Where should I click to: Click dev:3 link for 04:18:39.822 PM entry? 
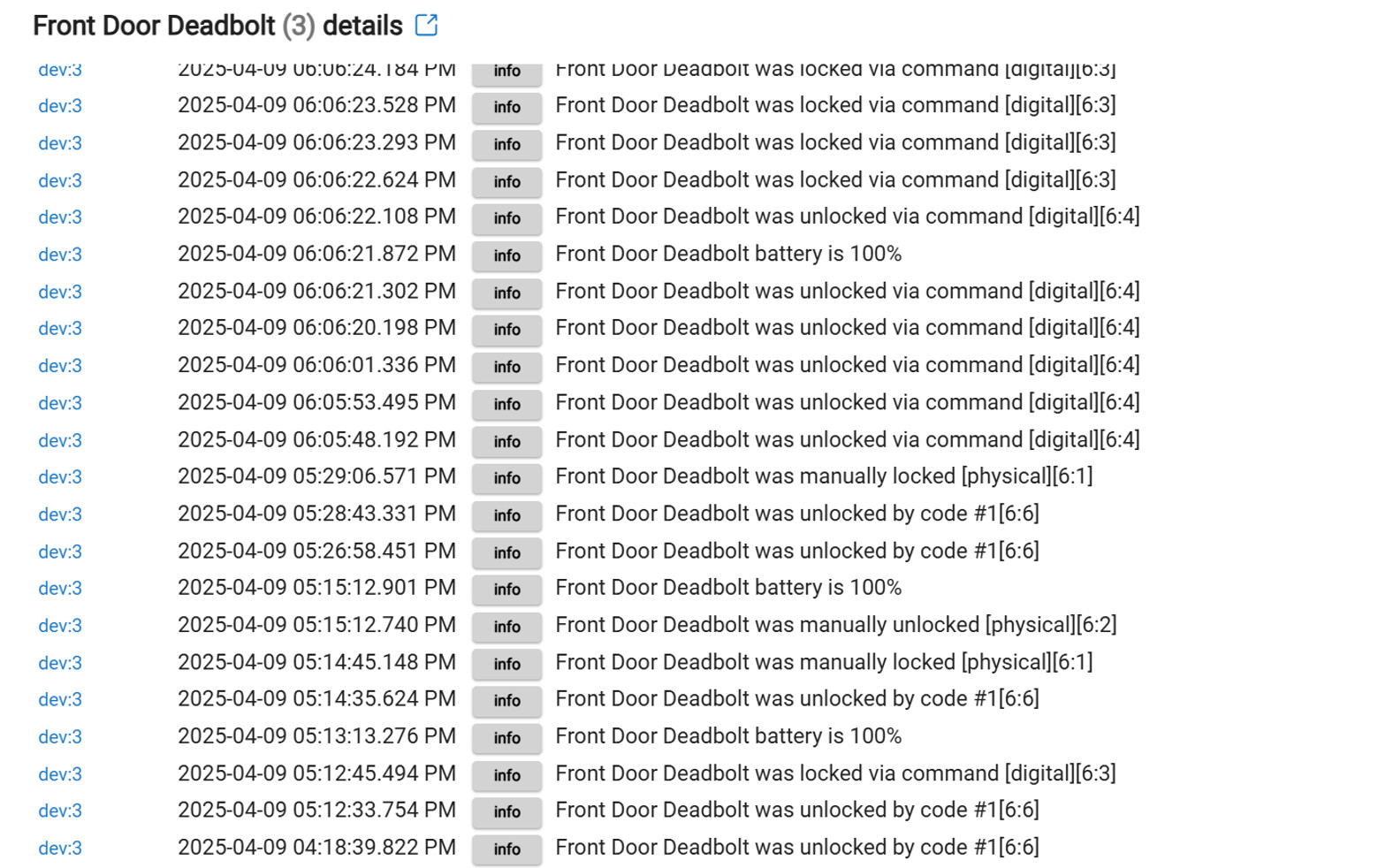(x=60, y=849)
